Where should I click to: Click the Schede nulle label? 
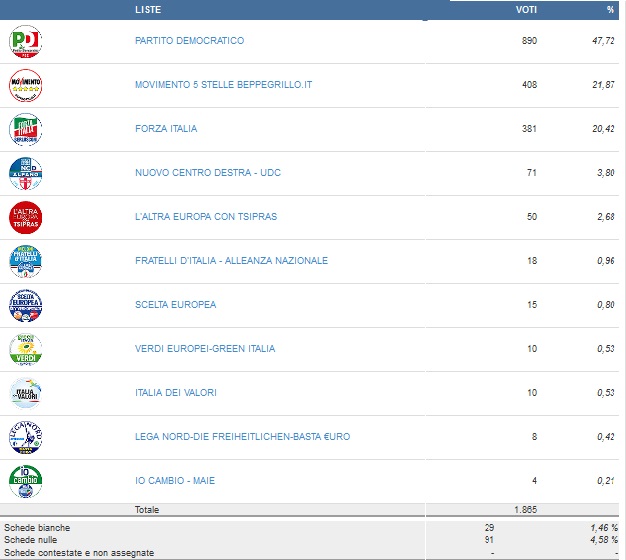pos(31,540)
